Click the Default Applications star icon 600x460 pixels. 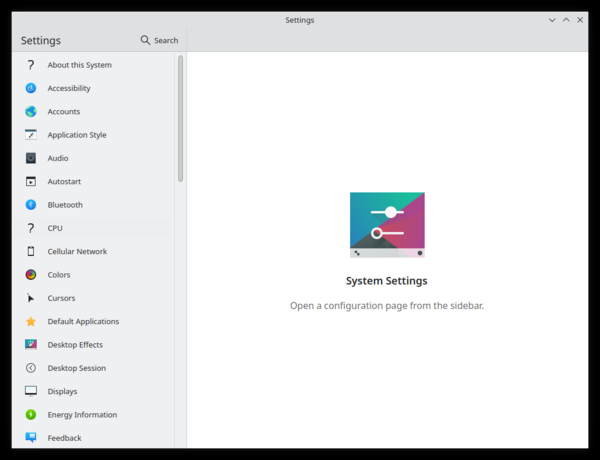[x=31, y=322]
